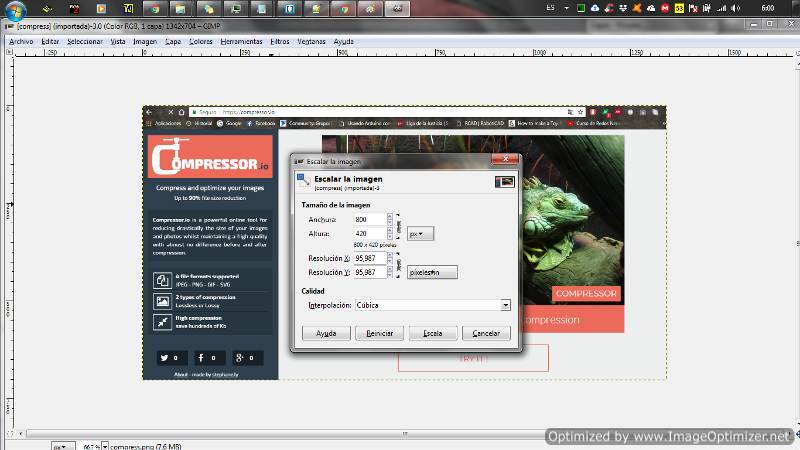
Task: Click the yellow 53 tray icon
Action: click(679, 8)
